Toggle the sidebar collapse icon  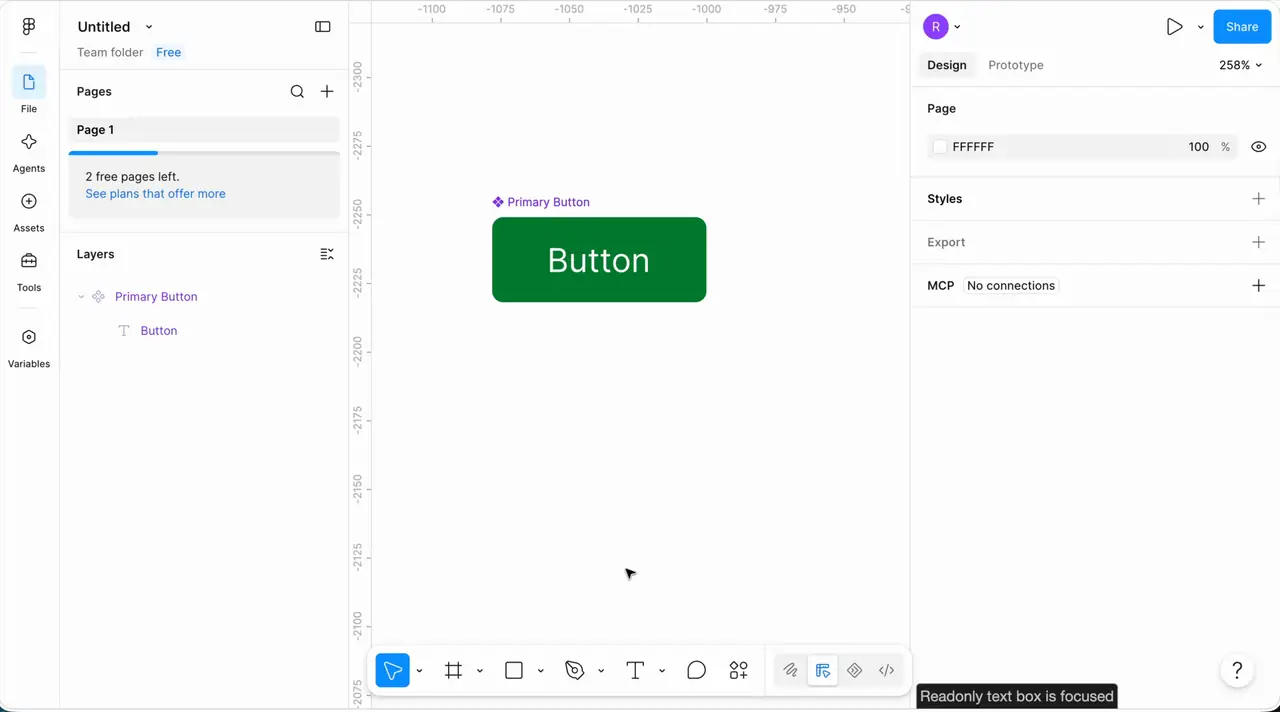point(323,27)
